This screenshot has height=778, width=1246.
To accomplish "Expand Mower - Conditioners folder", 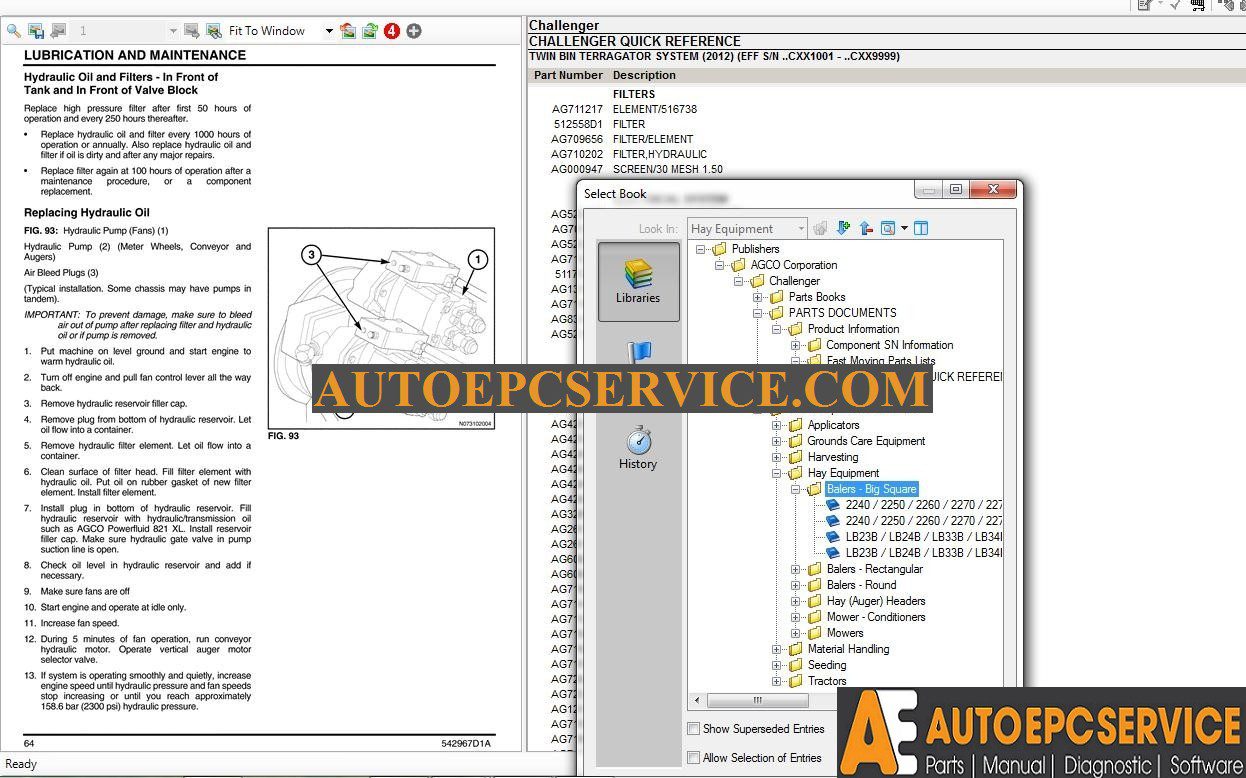I will pyautogui.click(x=797, y=617).
